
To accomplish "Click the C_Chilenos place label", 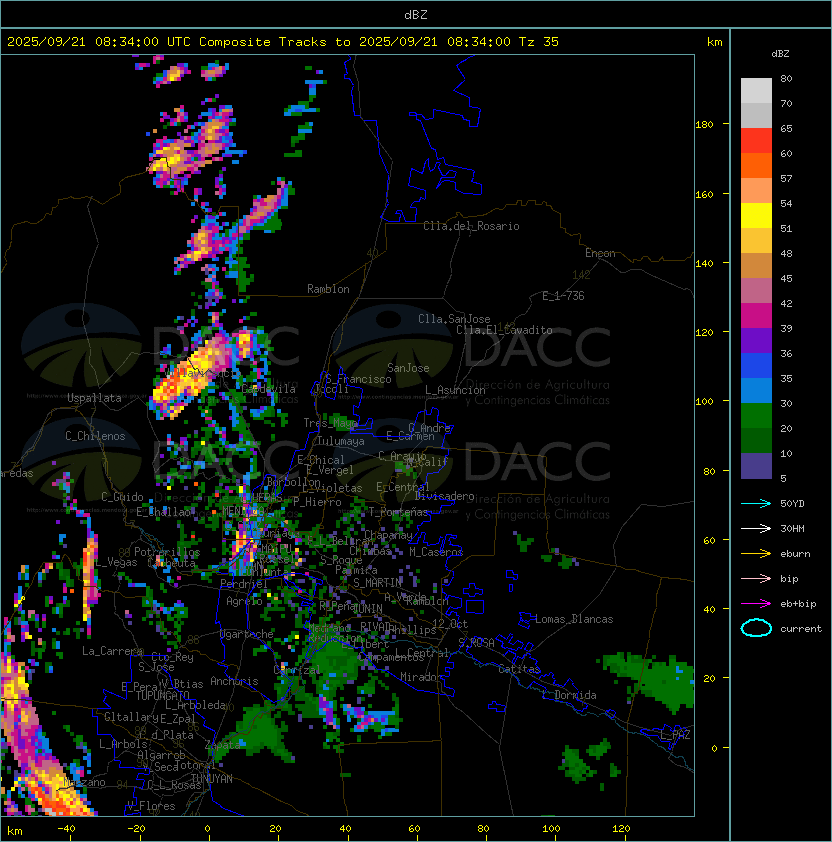I will [x=95, y=436].
